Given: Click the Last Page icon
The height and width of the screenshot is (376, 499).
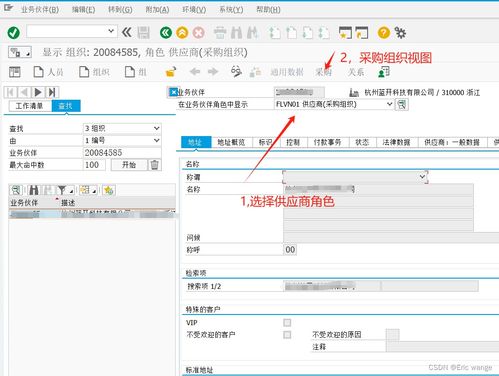Looking at the screenshot, I should point(324,33).
